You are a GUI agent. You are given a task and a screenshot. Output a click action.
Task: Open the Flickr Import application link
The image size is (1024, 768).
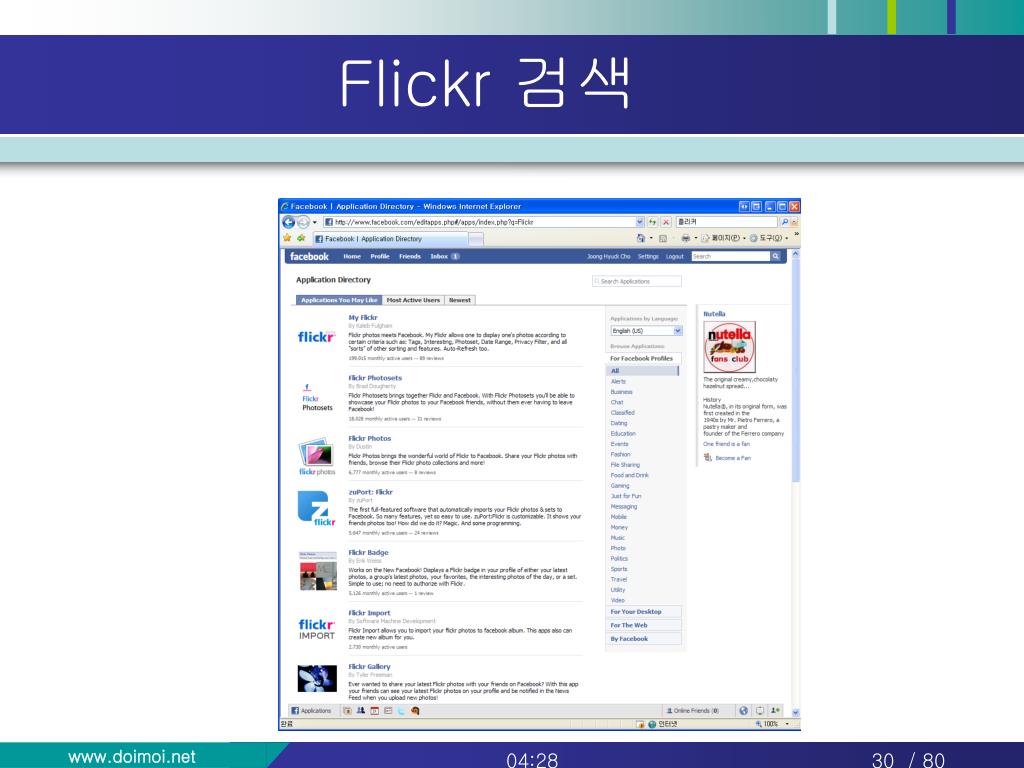369,613
